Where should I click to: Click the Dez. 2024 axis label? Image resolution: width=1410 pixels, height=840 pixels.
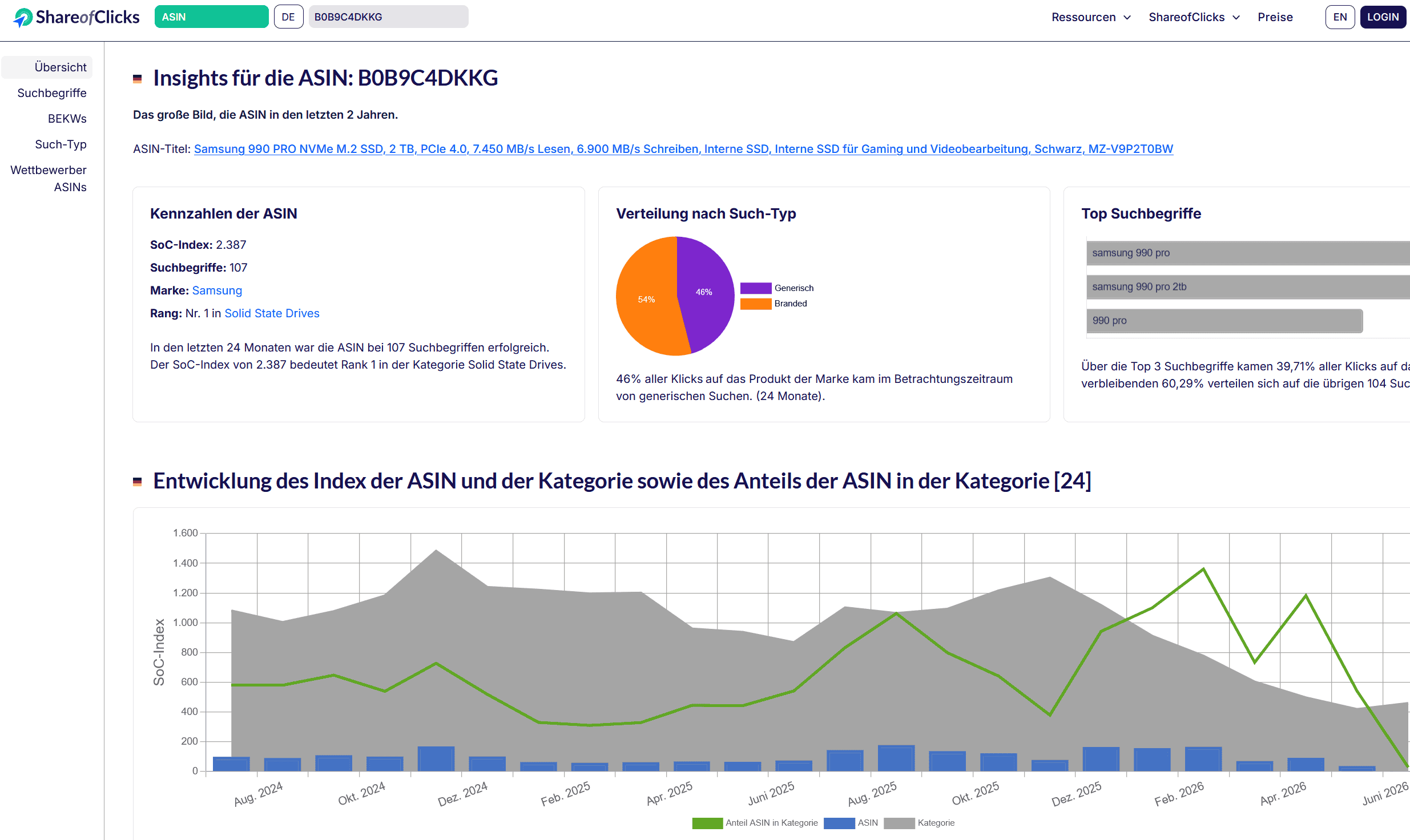(463, 793)
